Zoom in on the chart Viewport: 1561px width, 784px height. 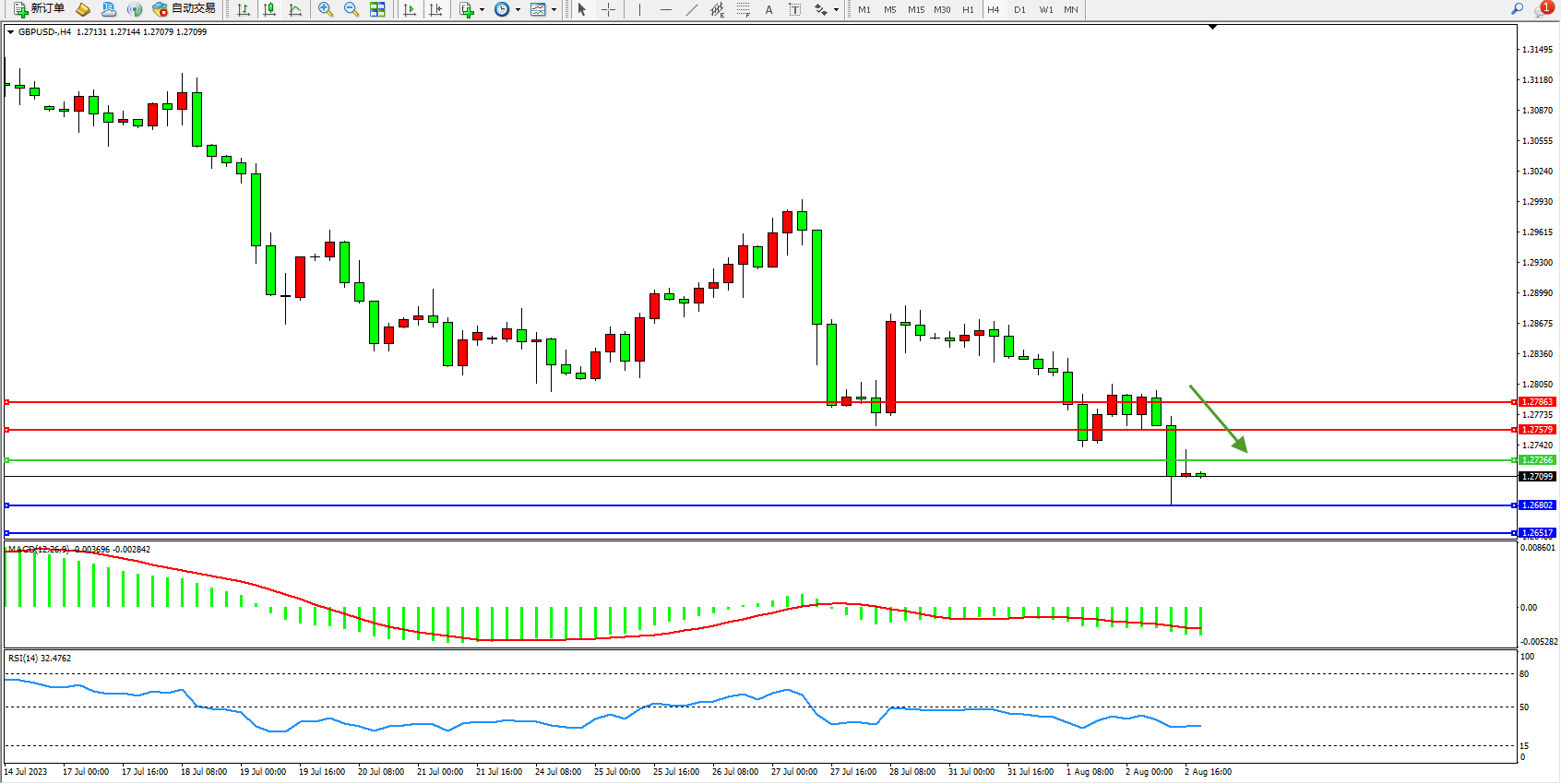coord(326,9)
